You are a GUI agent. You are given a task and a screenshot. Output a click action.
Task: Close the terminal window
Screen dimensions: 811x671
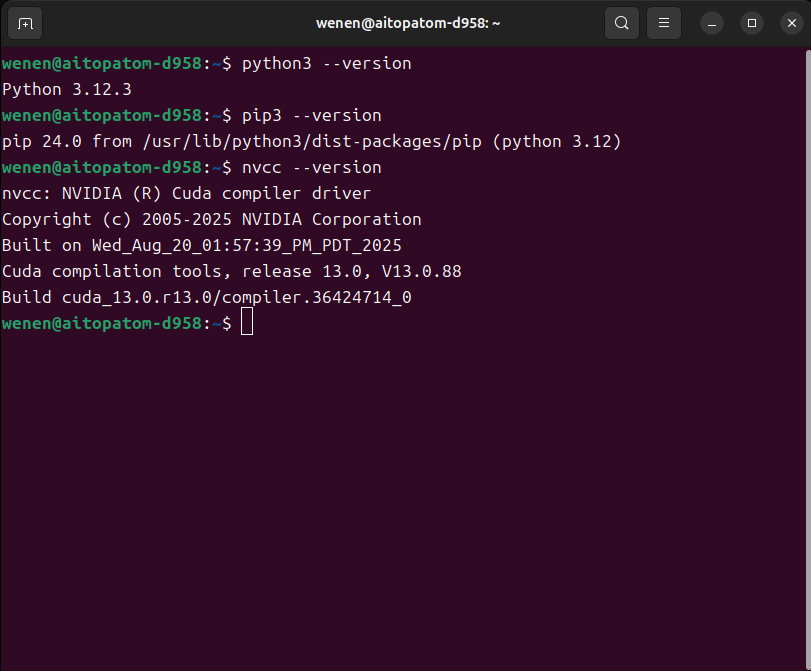click(x=791, y=22)
